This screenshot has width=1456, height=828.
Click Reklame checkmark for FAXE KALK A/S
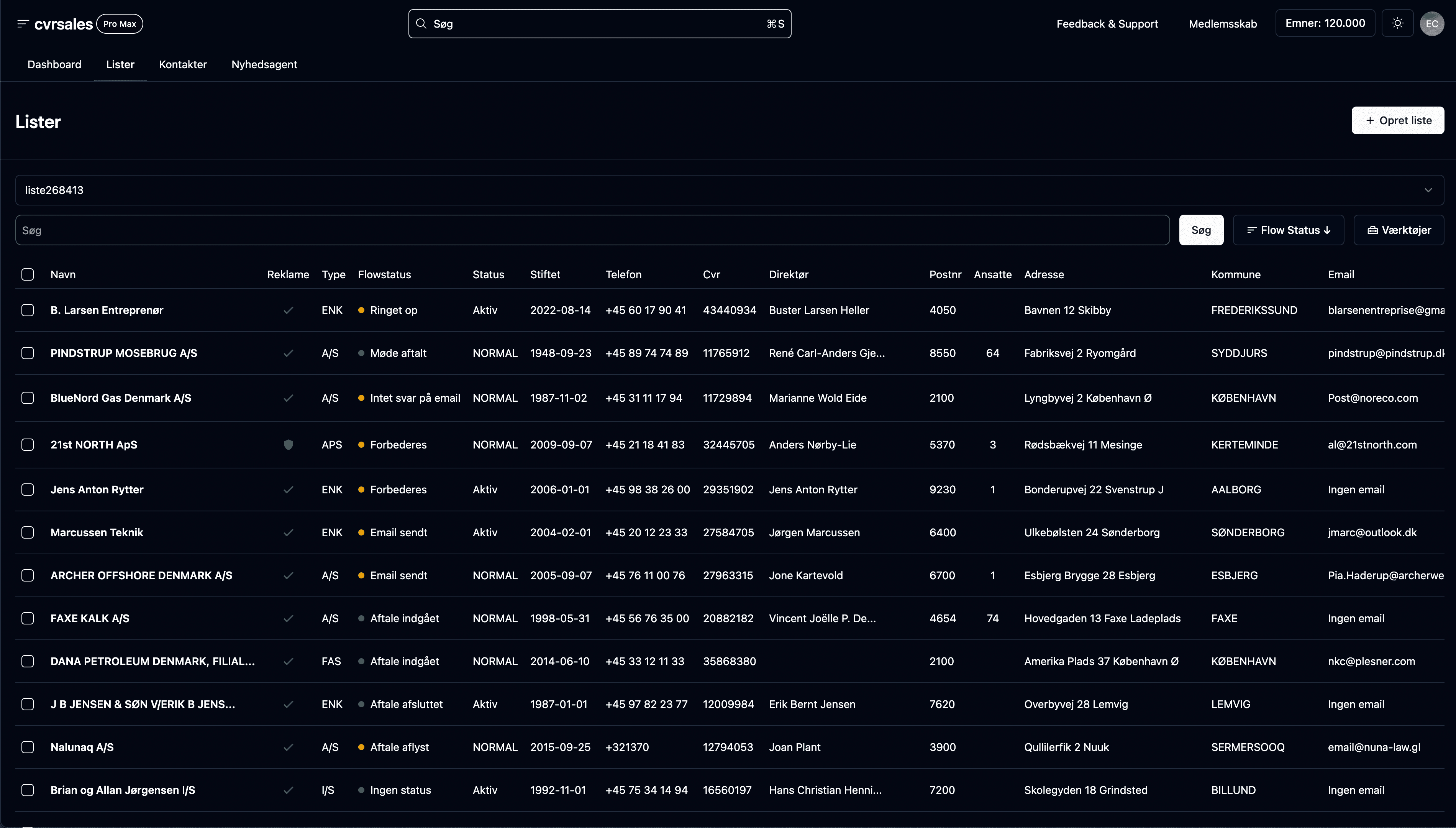point(288,619)
